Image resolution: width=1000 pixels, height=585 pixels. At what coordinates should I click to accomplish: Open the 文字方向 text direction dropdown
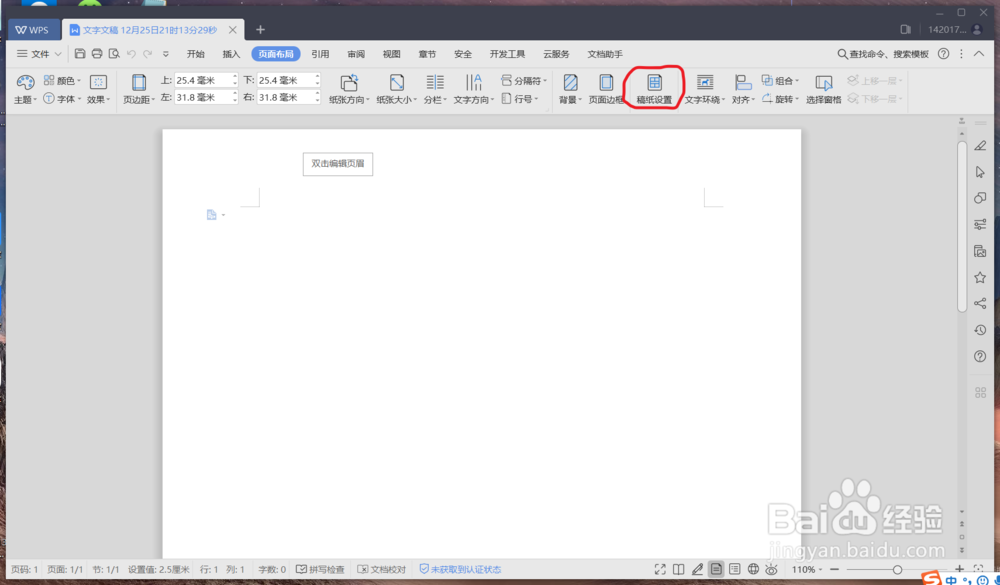pos(474,100)
